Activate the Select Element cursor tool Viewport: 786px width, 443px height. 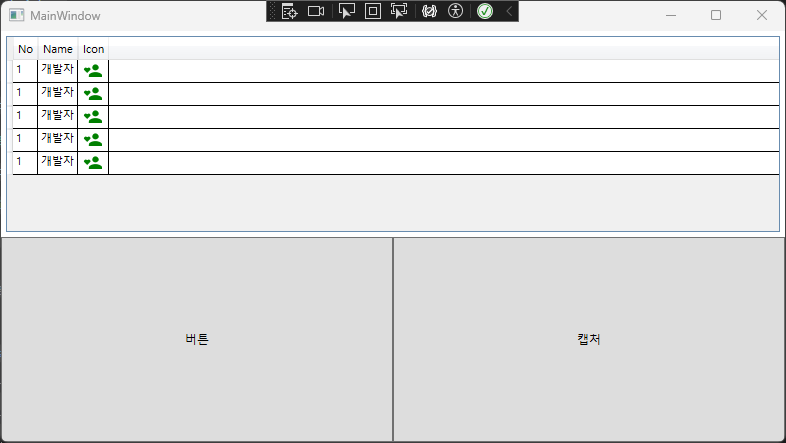[x=346, y=11]
